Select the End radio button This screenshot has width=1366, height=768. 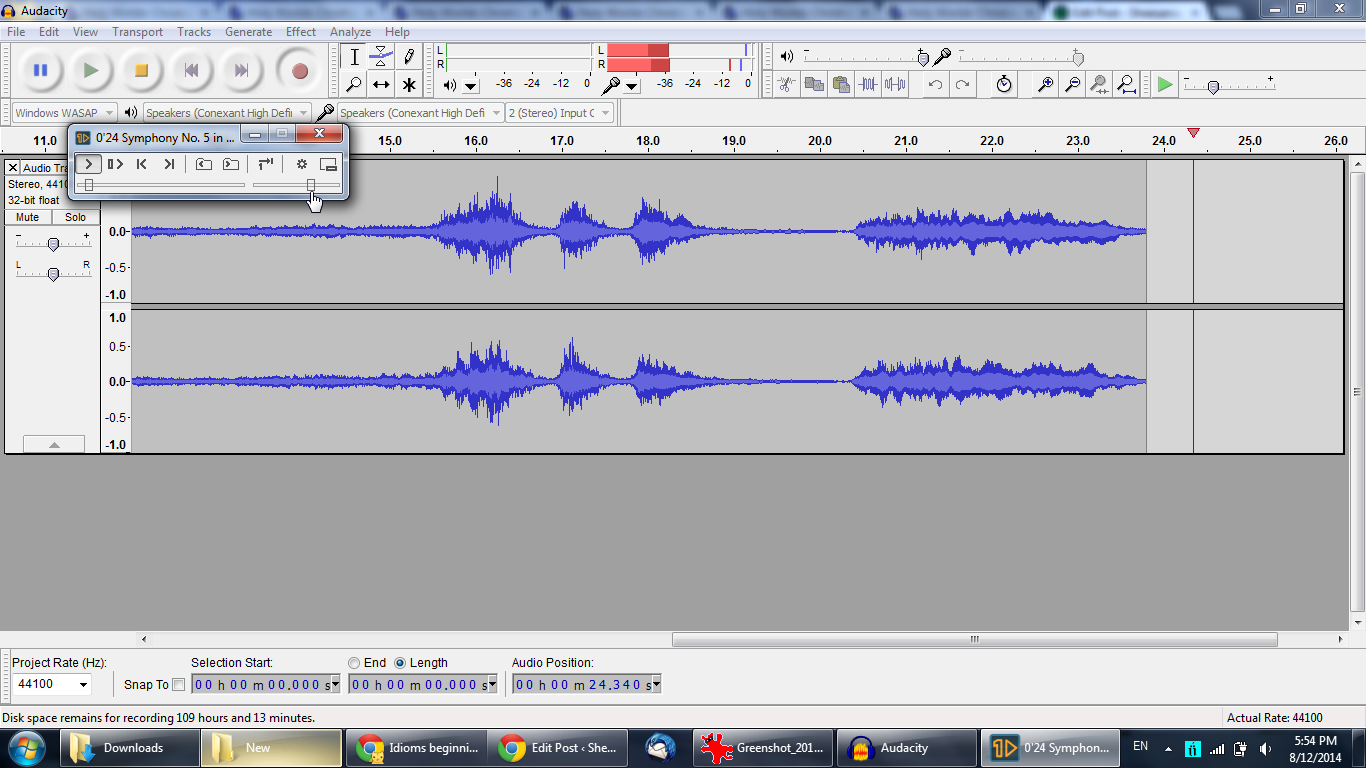point(354,663)
